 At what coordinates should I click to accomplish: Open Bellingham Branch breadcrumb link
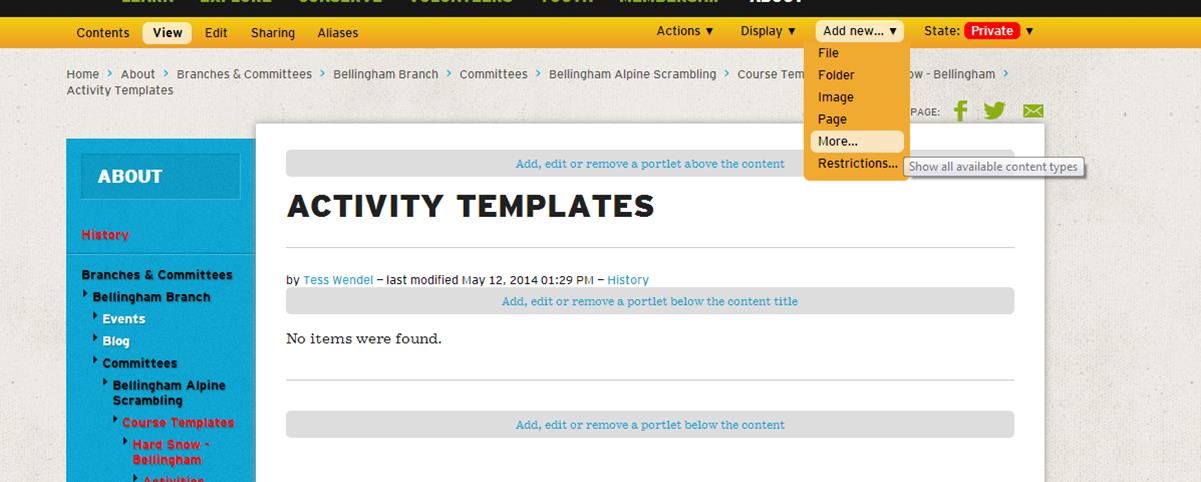(385, 74)
